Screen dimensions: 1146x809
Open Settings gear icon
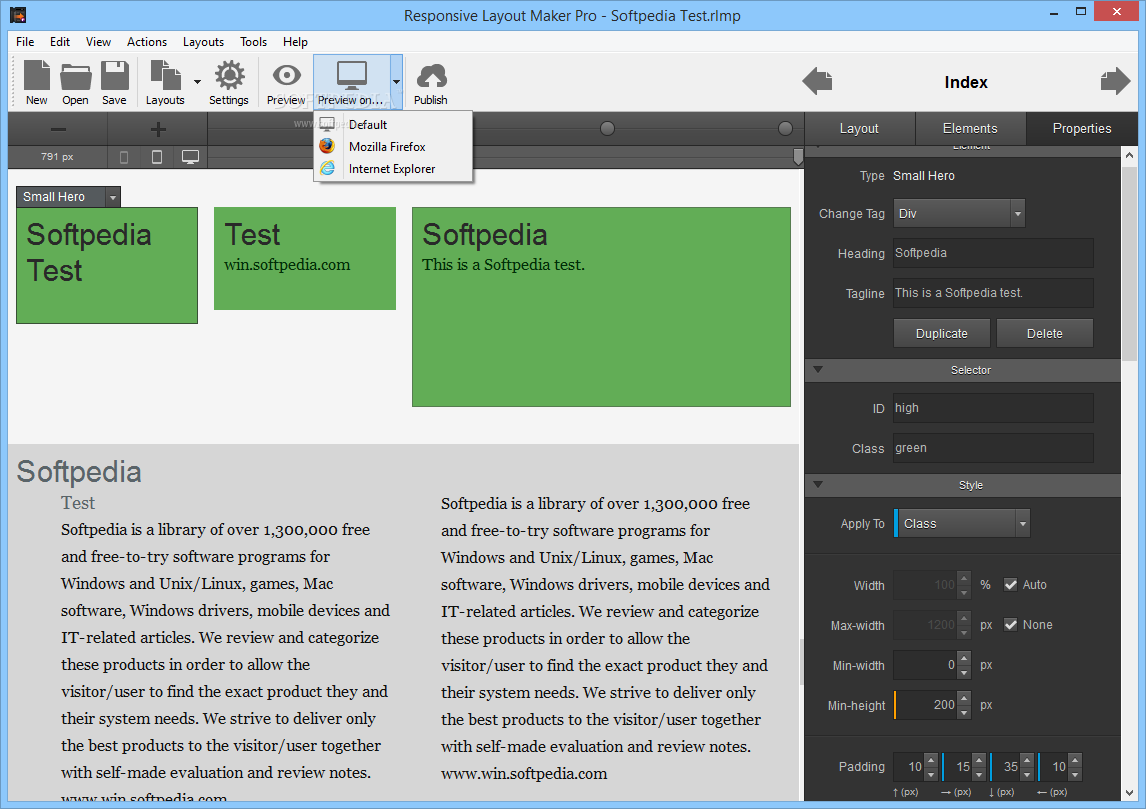[x=229, y=82]
